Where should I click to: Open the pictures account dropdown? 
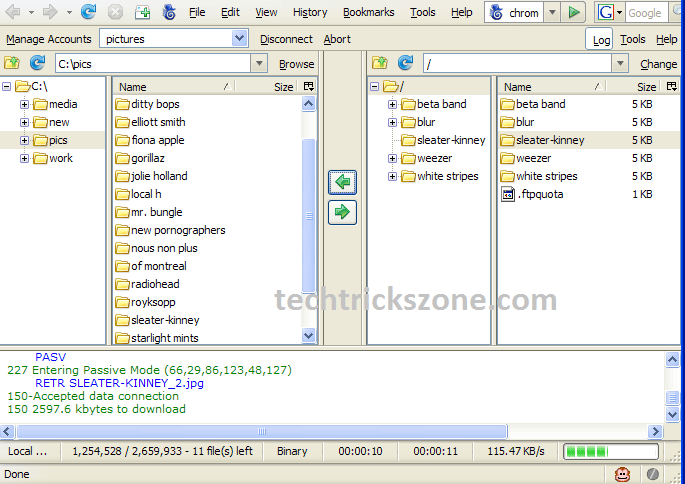[239, 39]
